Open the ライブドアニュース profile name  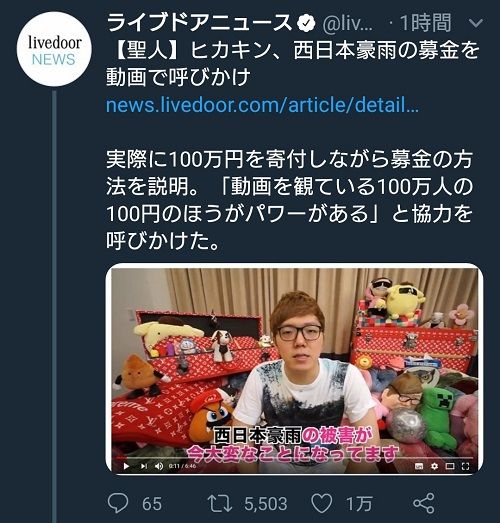[200, 23]
